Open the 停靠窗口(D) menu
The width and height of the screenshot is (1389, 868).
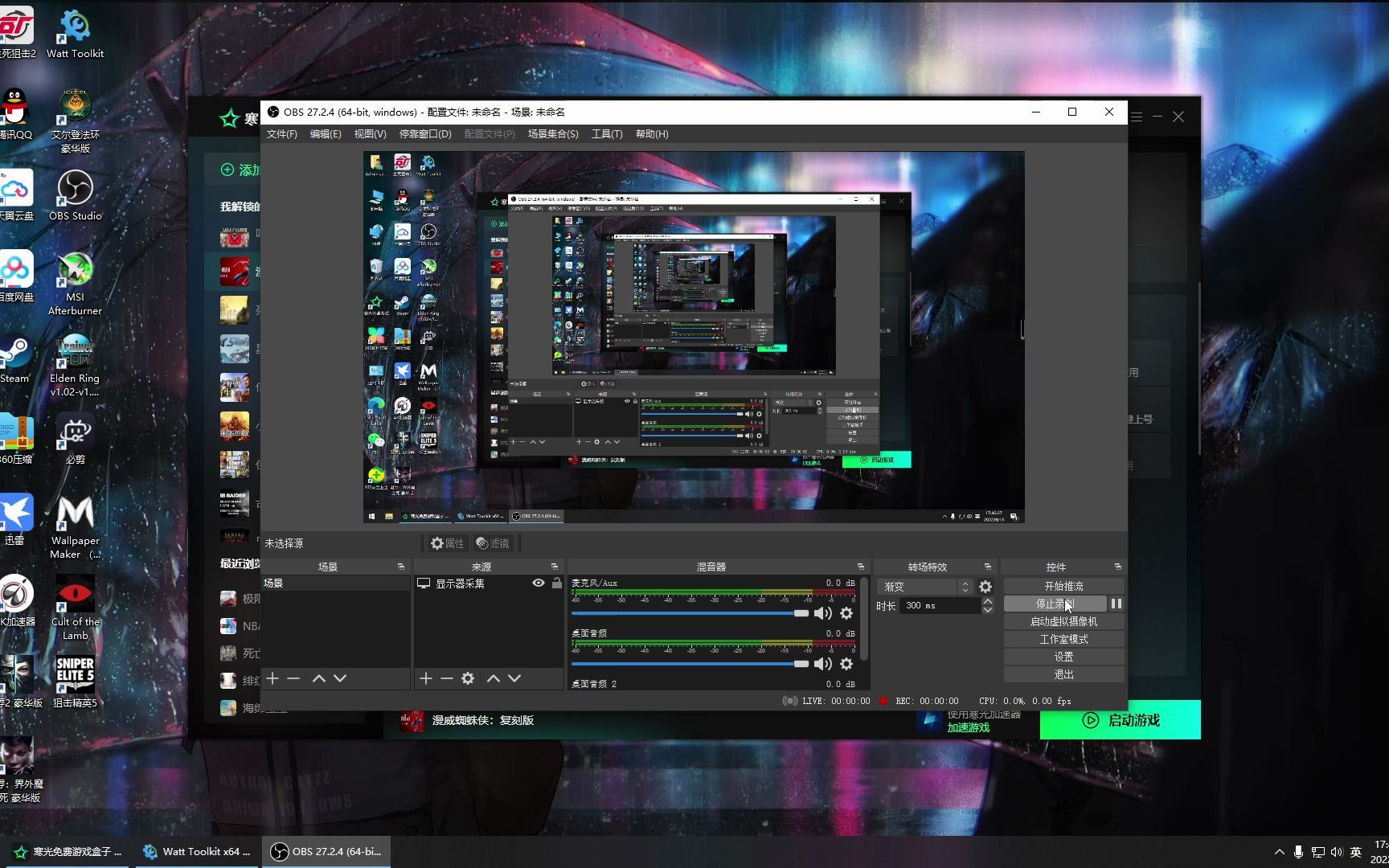425,134
